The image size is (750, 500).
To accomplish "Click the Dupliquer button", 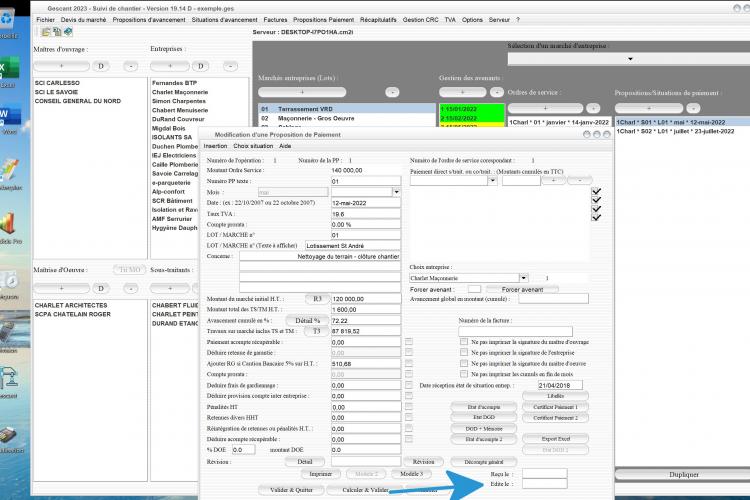I will click(x=683, y=474).
